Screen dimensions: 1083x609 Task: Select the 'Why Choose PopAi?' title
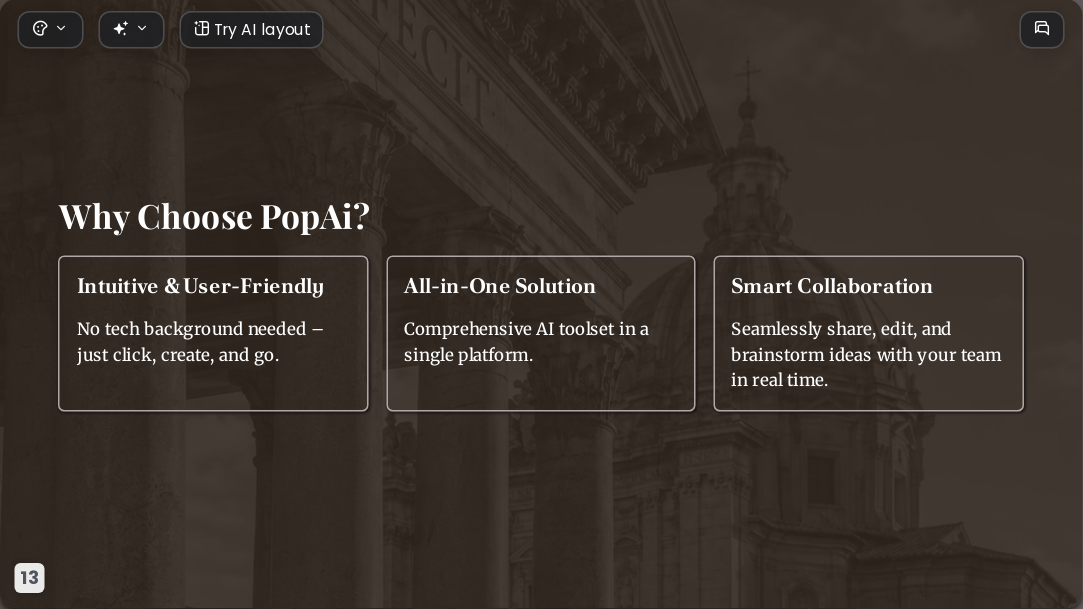click(214, 217)
